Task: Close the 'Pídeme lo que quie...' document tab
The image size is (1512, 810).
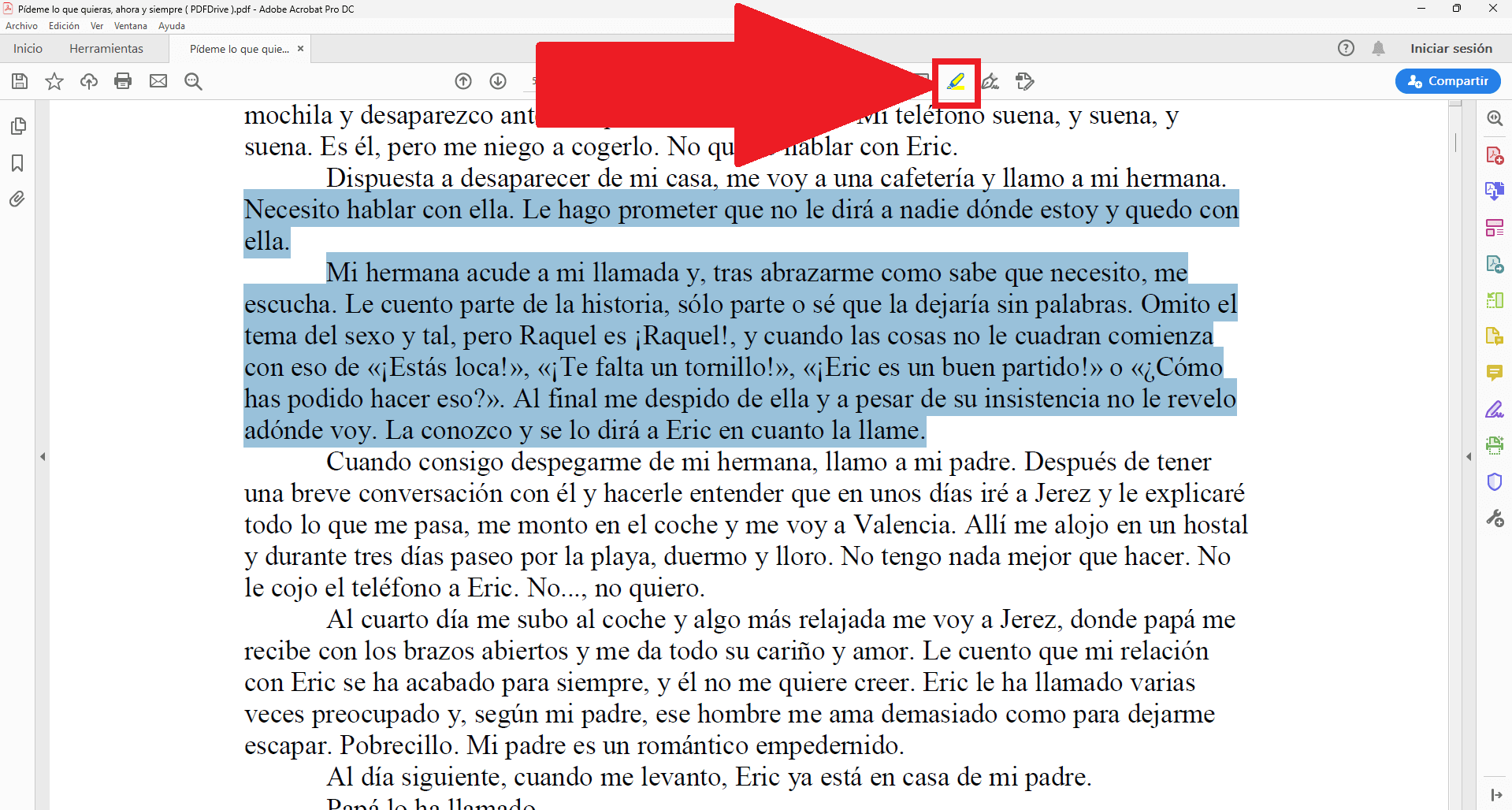Action: pos(300,49)
